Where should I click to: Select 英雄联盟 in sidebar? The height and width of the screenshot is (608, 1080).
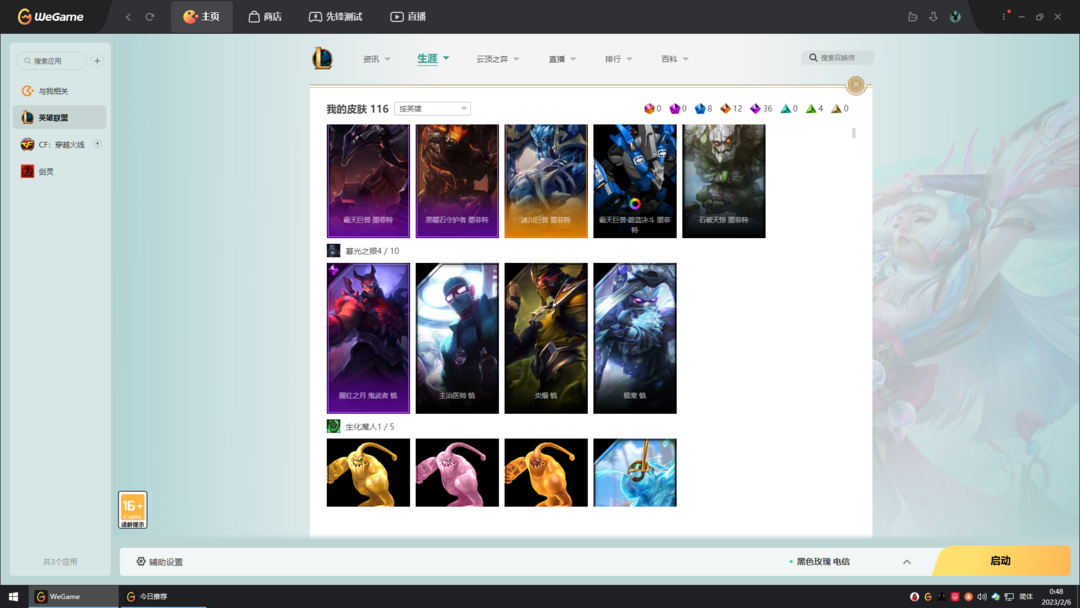[x=60, y=117]
